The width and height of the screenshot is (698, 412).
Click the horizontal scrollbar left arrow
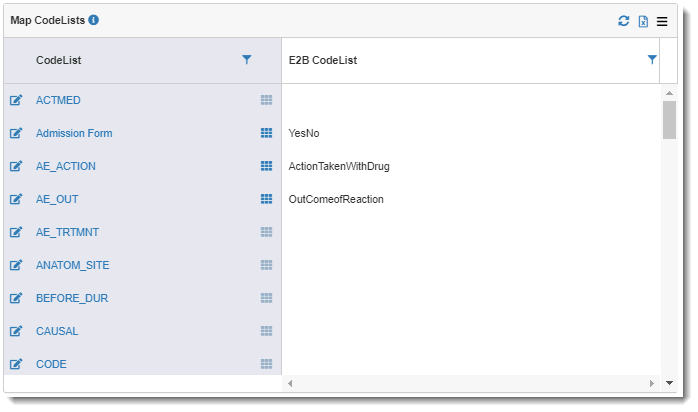[291, 383]
